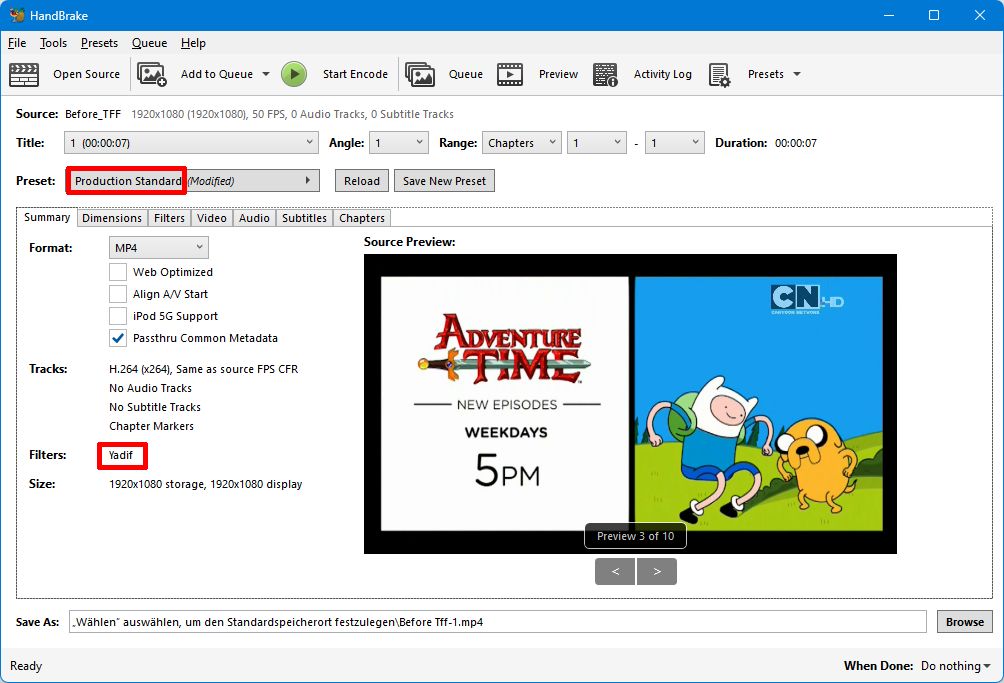
Task: Expand the Presets toolbar dropdown arrow
Action: pyautogui.click(x=797, y=74)
